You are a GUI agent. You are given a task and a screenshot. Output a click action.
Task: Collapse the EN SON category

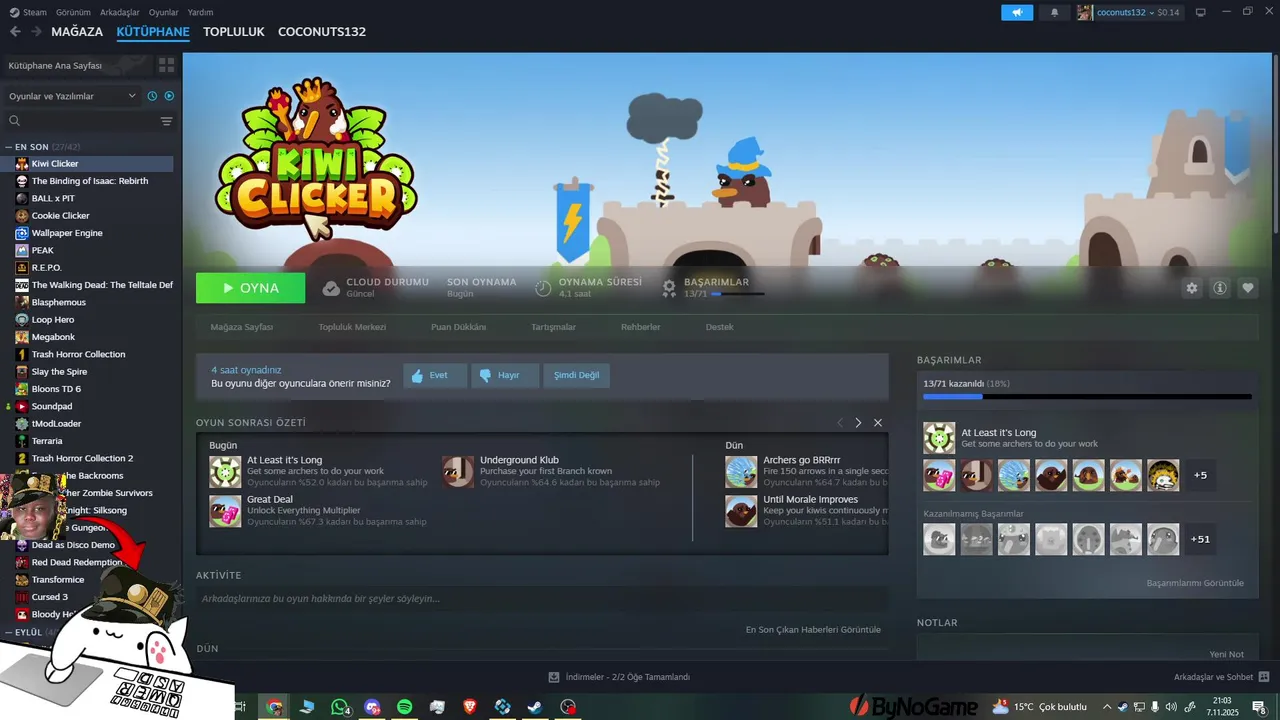[x=9, y=147]
